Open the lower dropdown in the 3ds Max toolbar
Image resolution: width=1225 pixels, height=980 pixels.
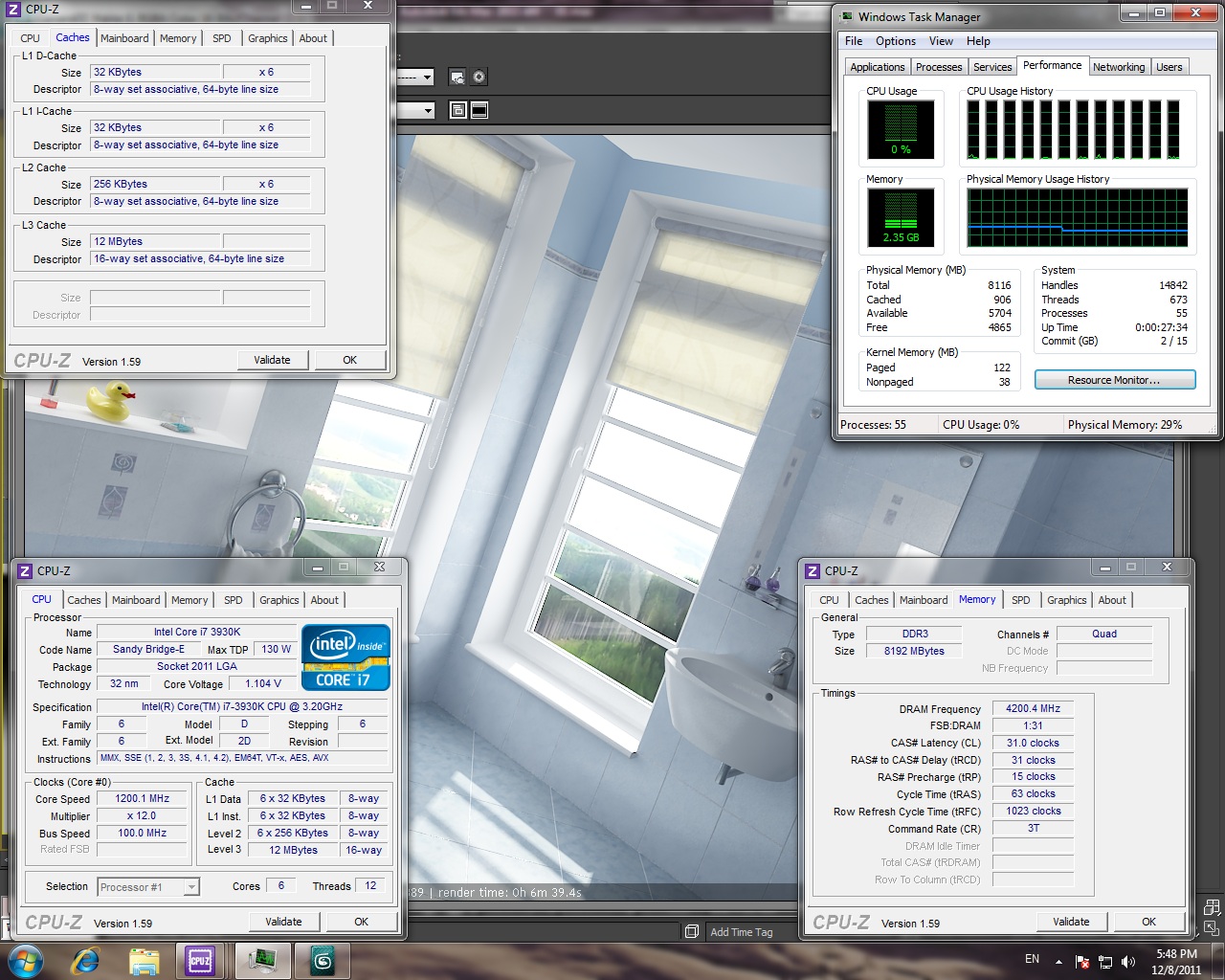pos(427,110)
